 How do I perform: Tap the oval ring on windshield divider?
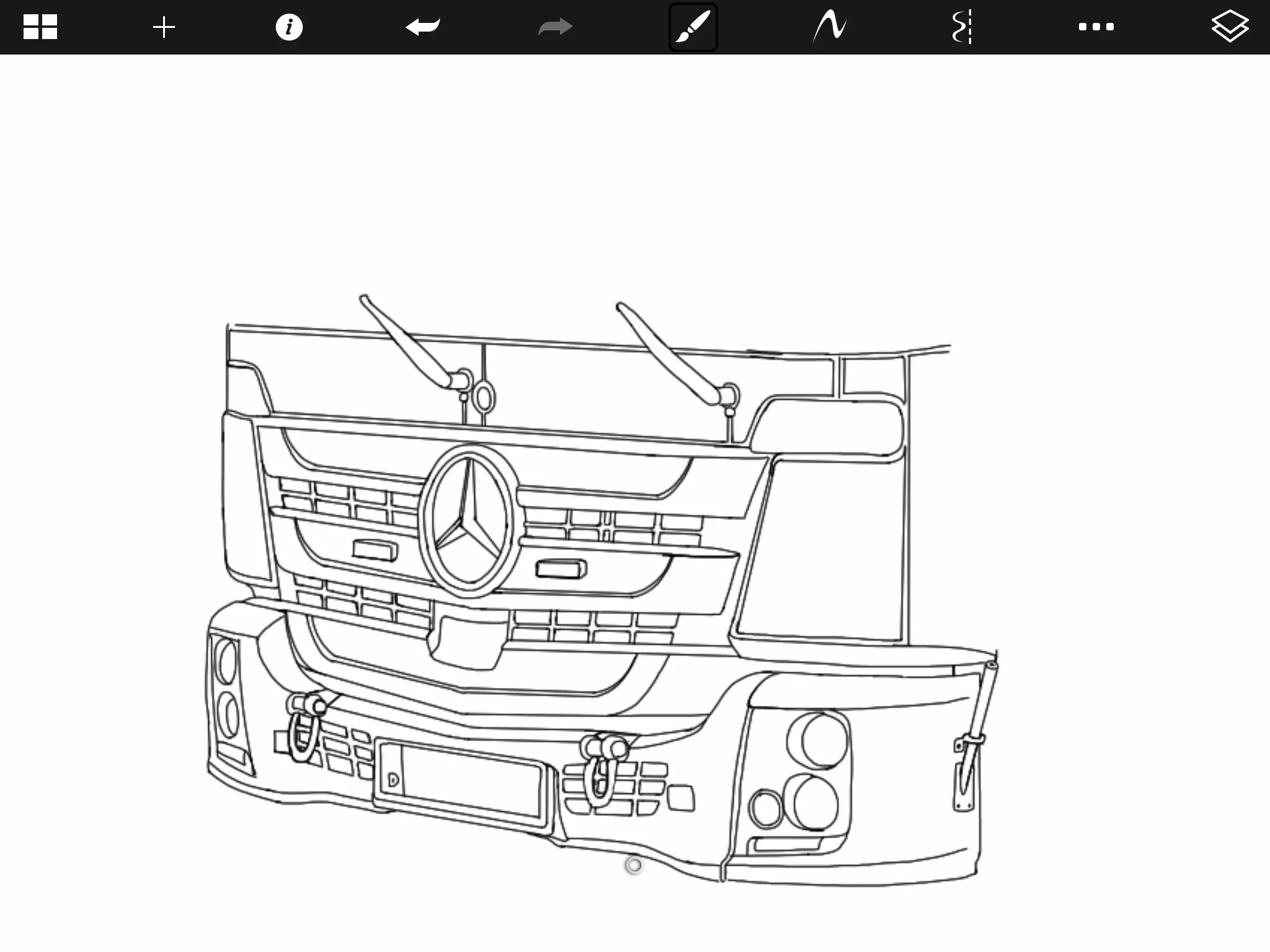484,397
